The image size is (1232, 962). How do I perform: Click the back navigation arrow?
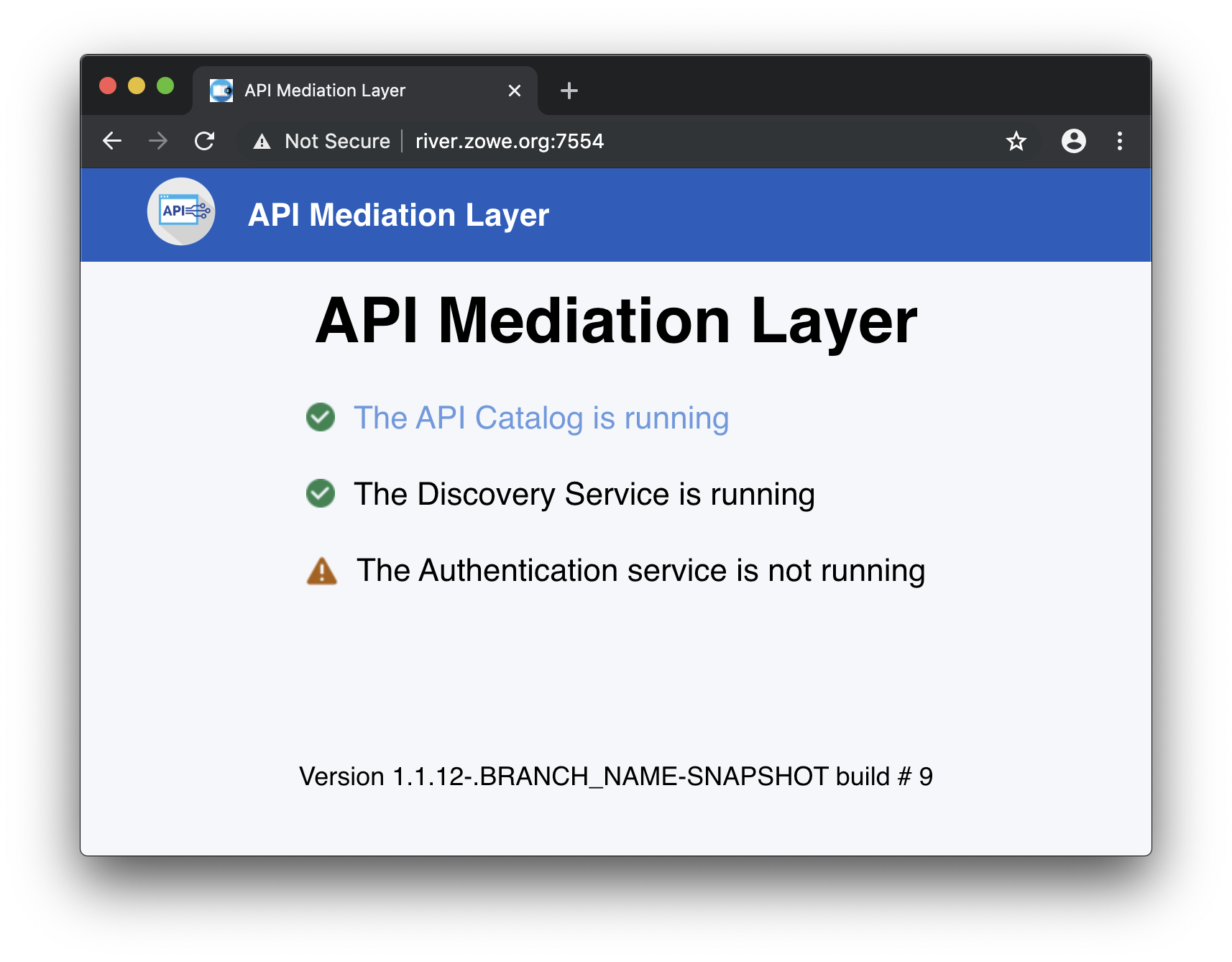click(x=112, y=141)
